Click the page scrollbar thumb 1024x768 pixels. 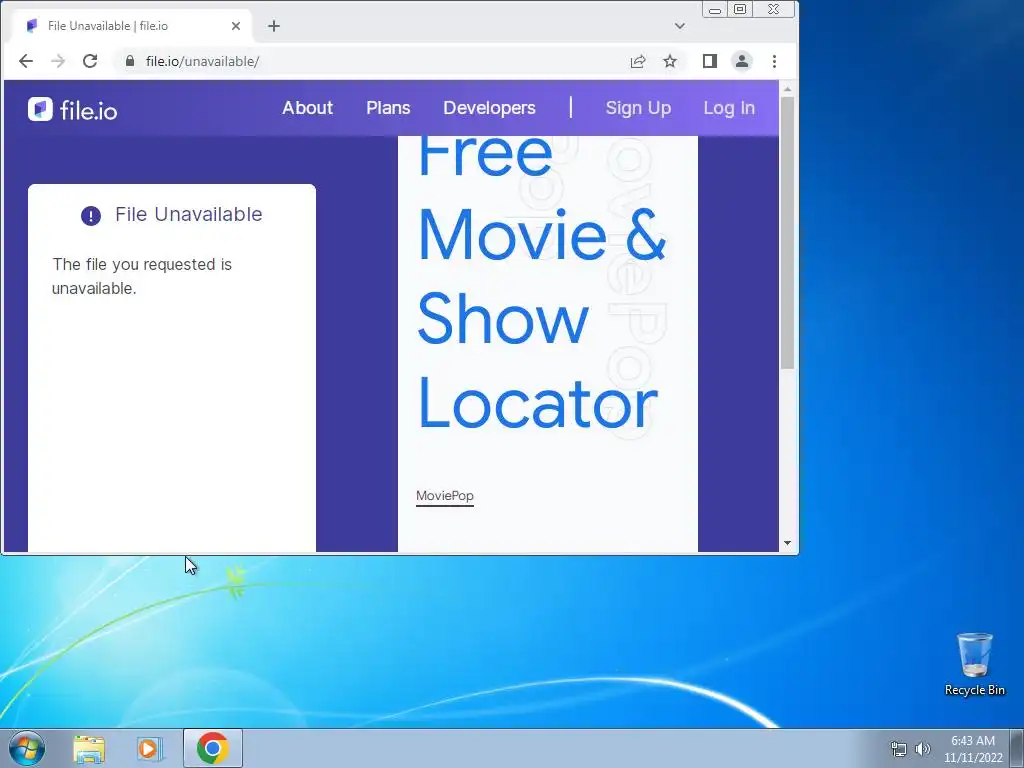[788, 233]
